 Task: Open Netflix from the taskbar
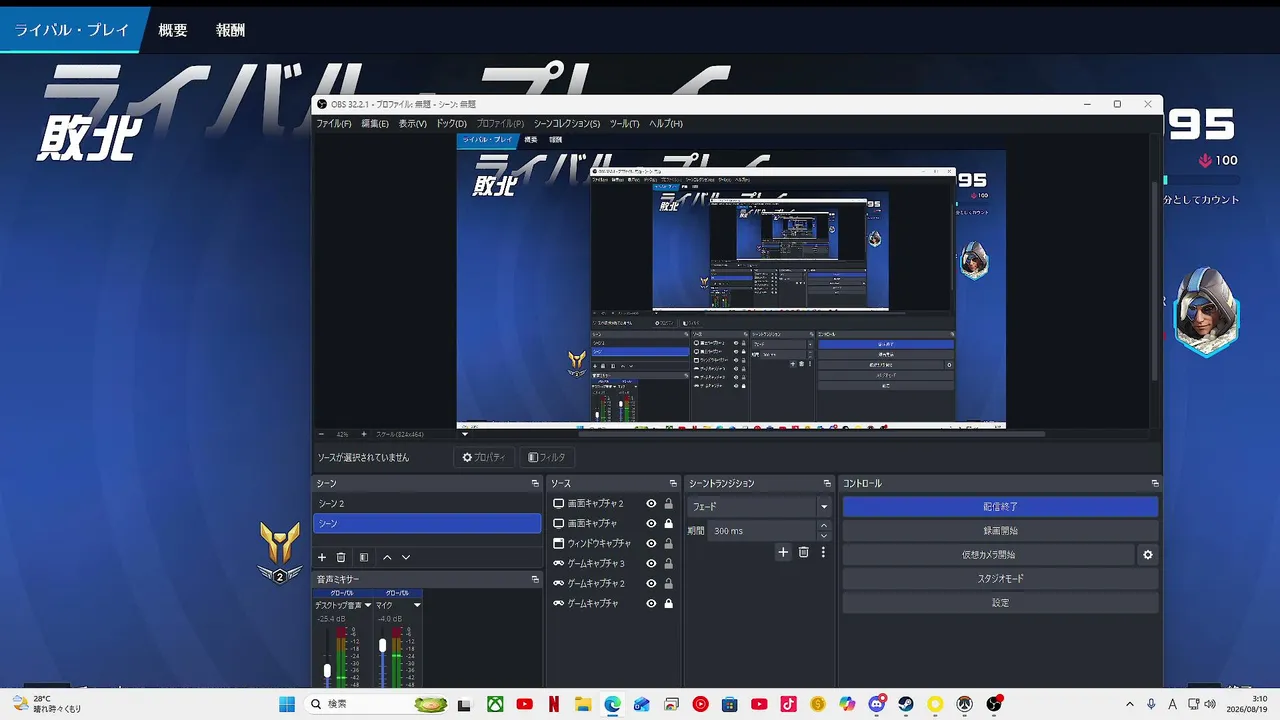tap(554, 704)
